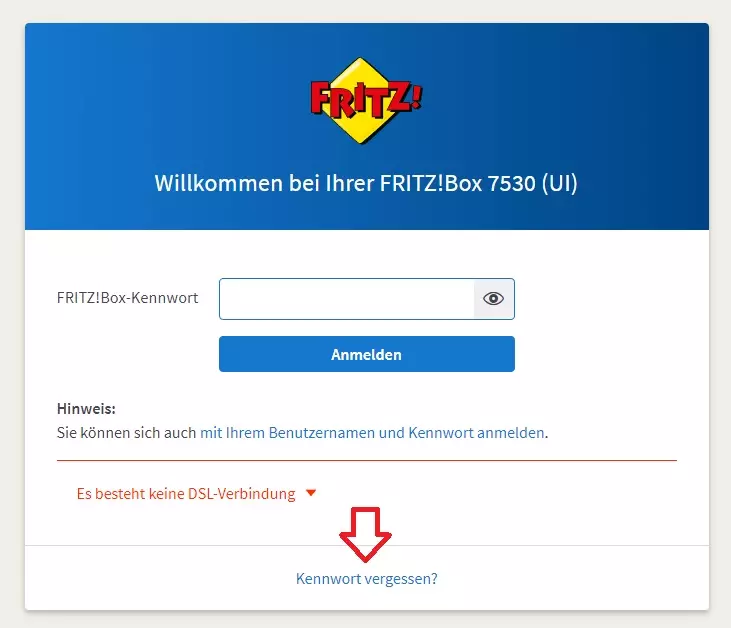
Task: Show password with the eye icon
Action: coord(494,298)
